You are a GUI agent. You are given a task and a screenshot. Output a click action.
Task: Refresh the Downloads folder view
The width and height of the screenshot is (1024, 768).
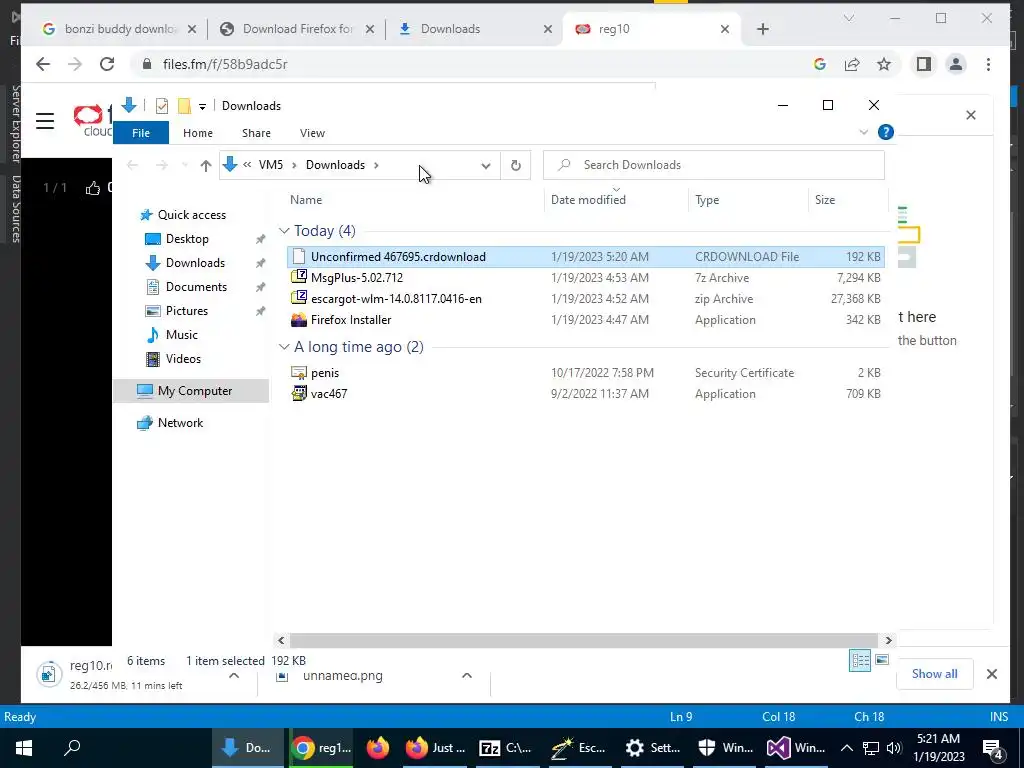pyautogui.click(x=515, y=165)
